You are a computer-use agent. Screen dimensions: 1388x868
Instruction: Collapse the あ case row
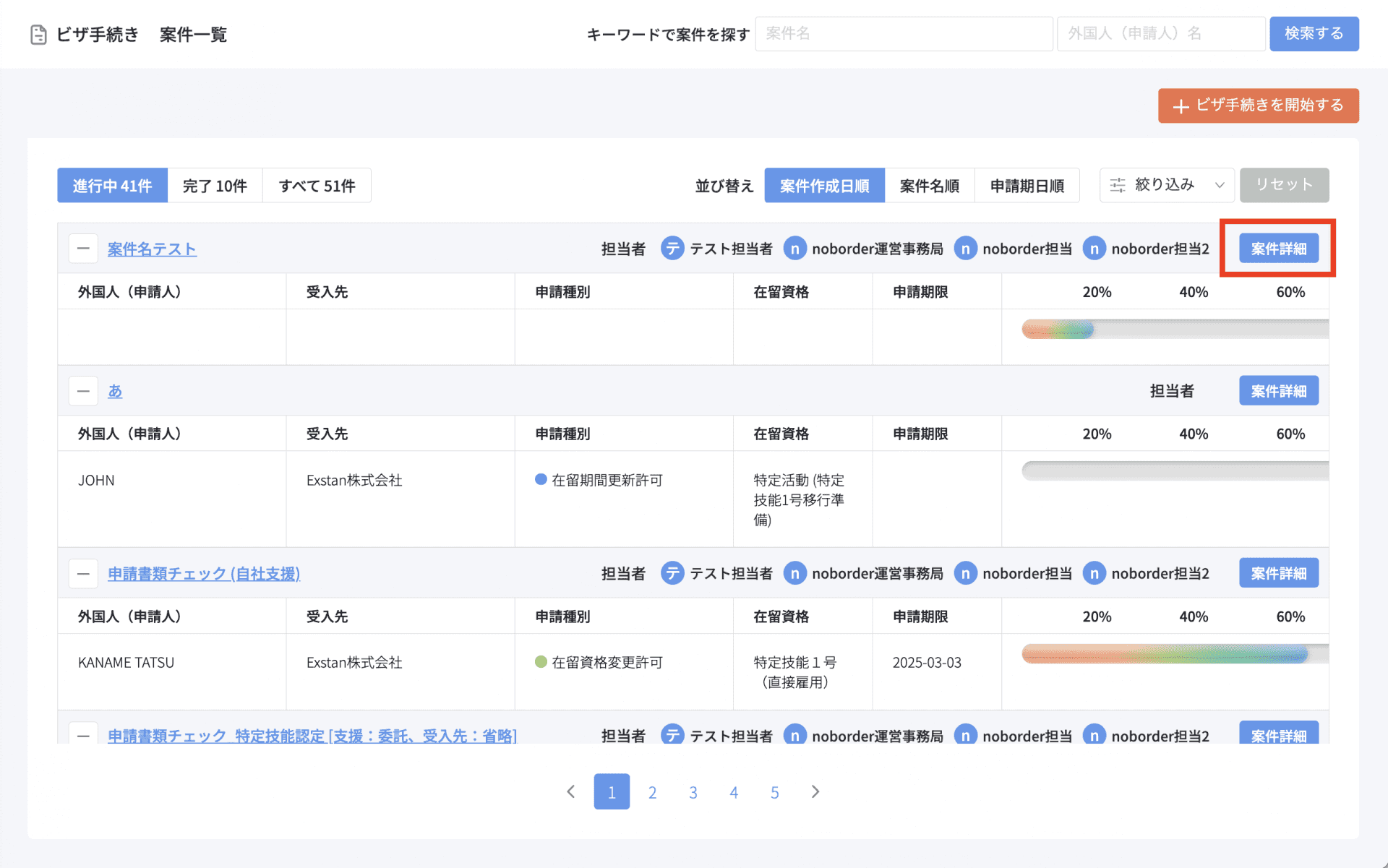(x=83, y=391)
